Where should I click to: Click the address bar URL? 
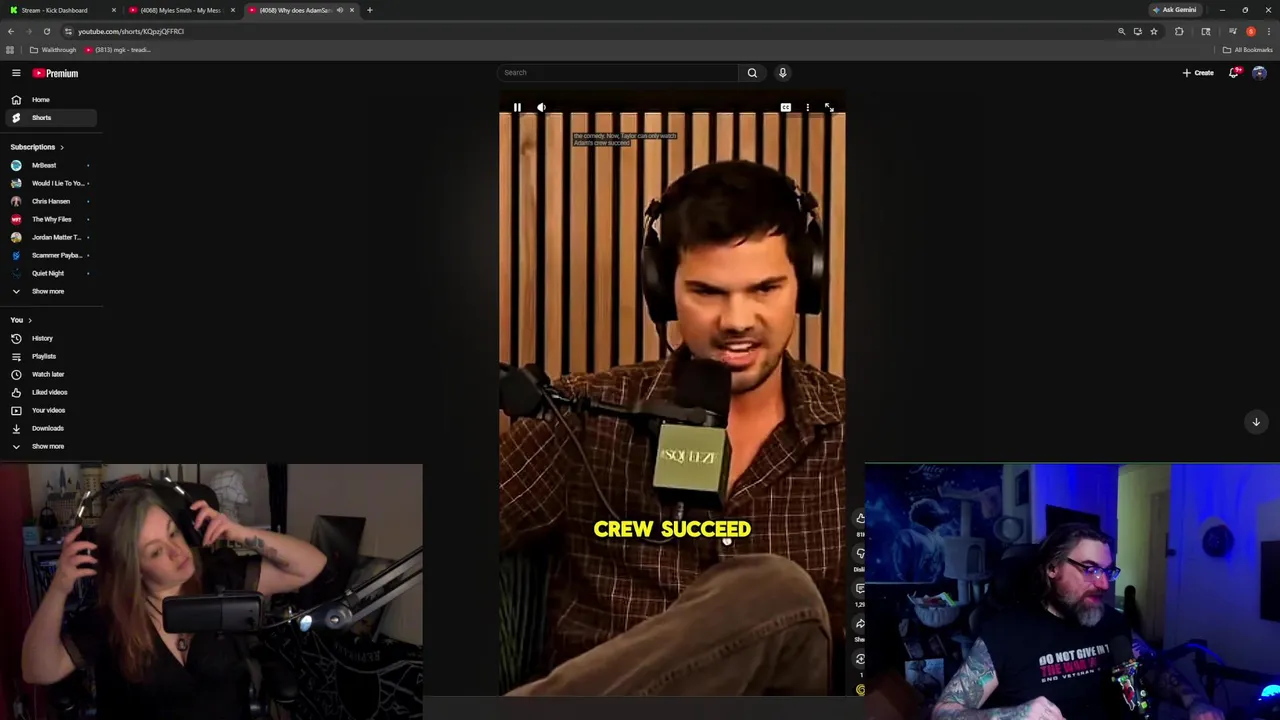click(x=131, y=31)
